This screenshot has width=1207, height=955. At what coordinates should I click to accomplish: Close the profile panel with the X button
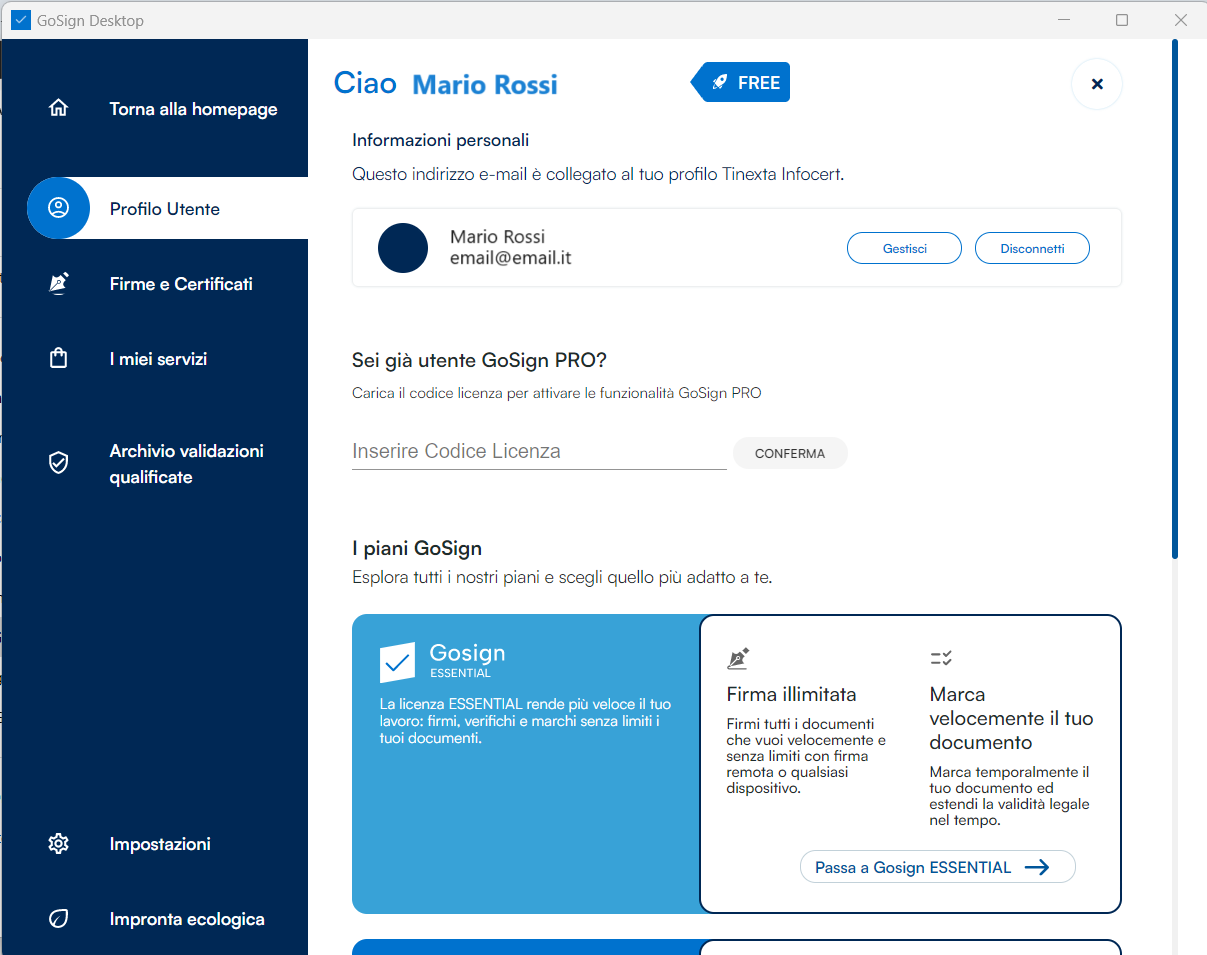coord(1096,84)
